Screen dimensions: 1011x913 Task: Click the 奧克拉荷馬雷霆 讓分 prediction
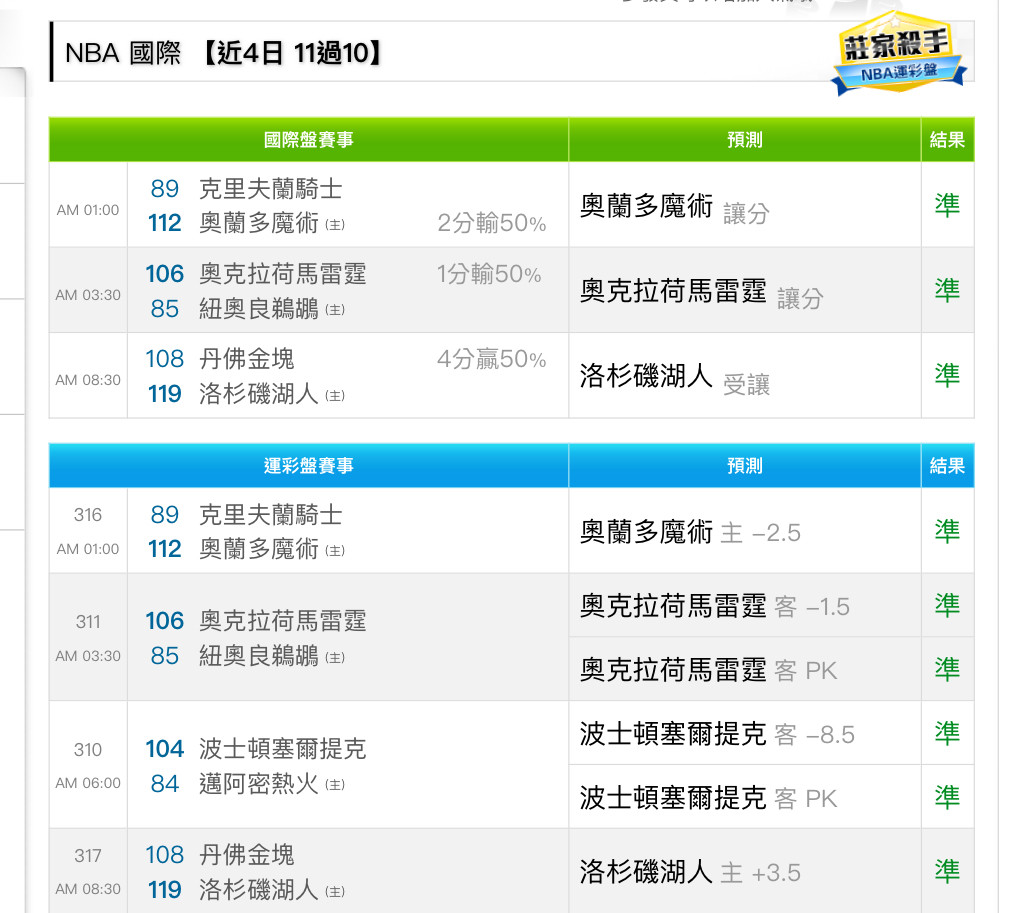[702, 292]
